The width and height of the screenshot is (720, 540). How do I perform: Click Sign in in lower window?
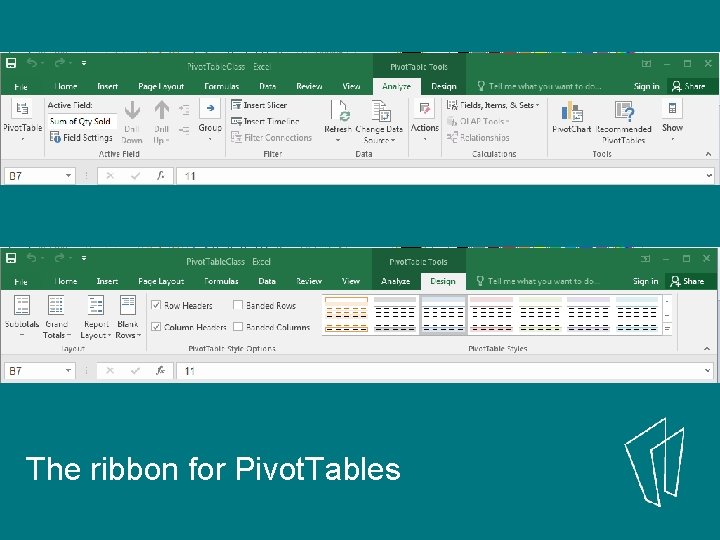click(646, 281)
